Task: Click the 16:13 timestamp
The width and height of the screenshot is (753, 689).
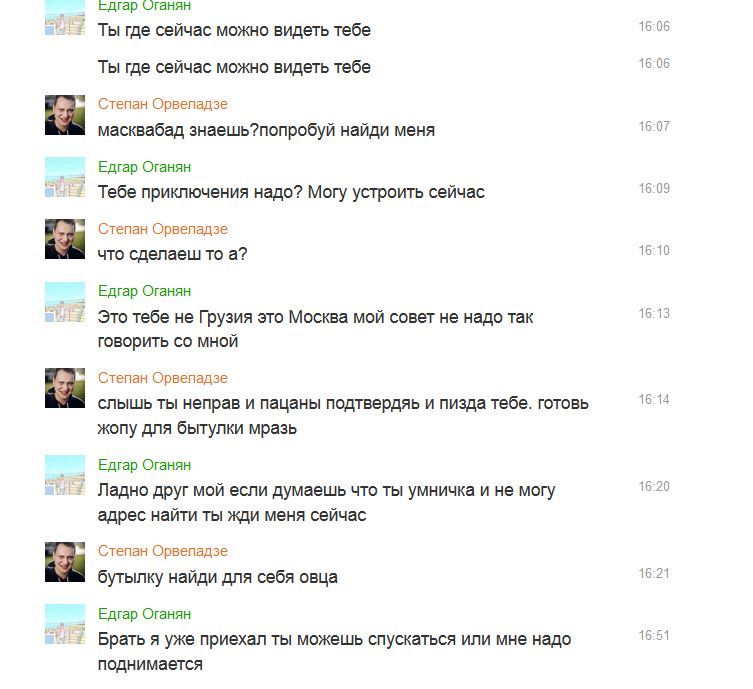Action: (x=654, y=314)
